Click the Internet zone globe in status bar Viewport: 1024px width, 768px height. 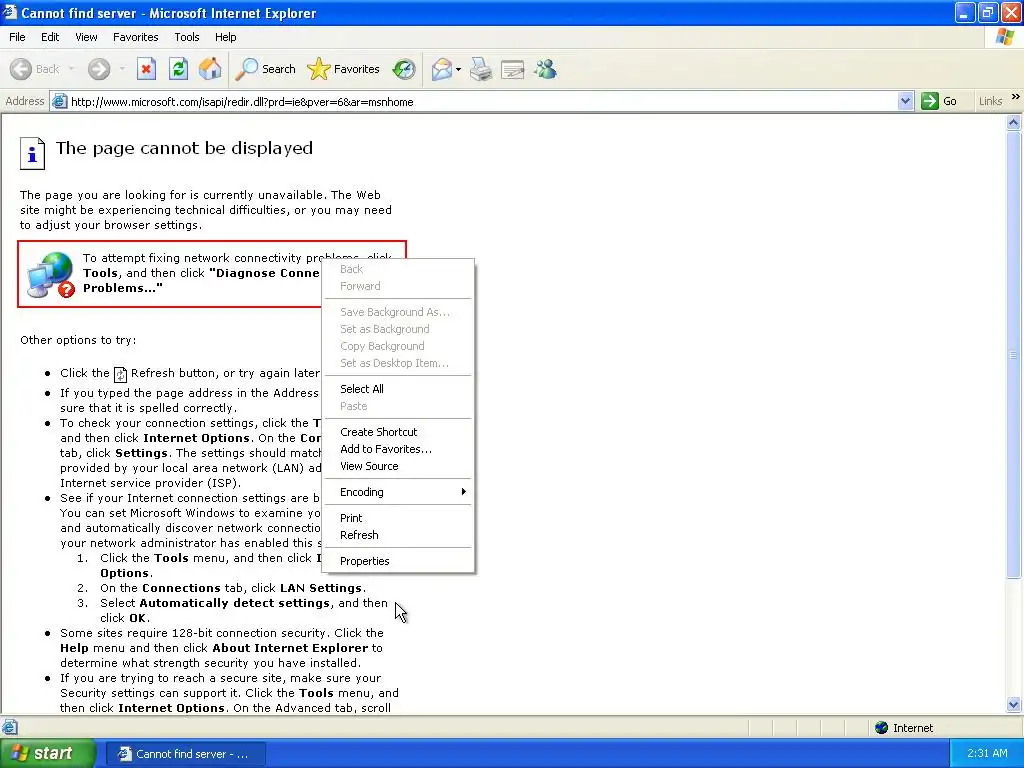[882, 728]
